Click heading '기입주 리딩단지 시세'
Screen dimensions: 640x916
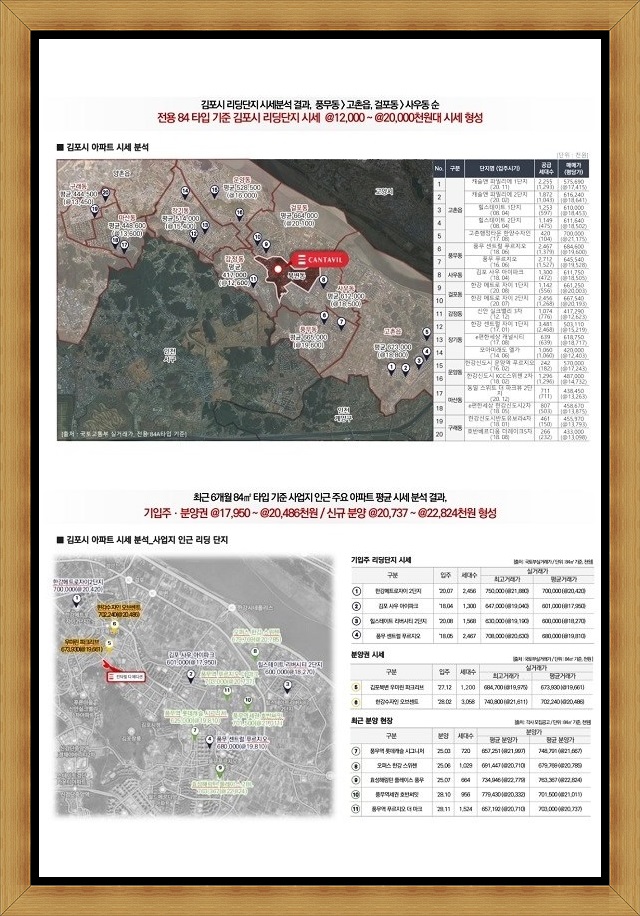pos(381,560)
